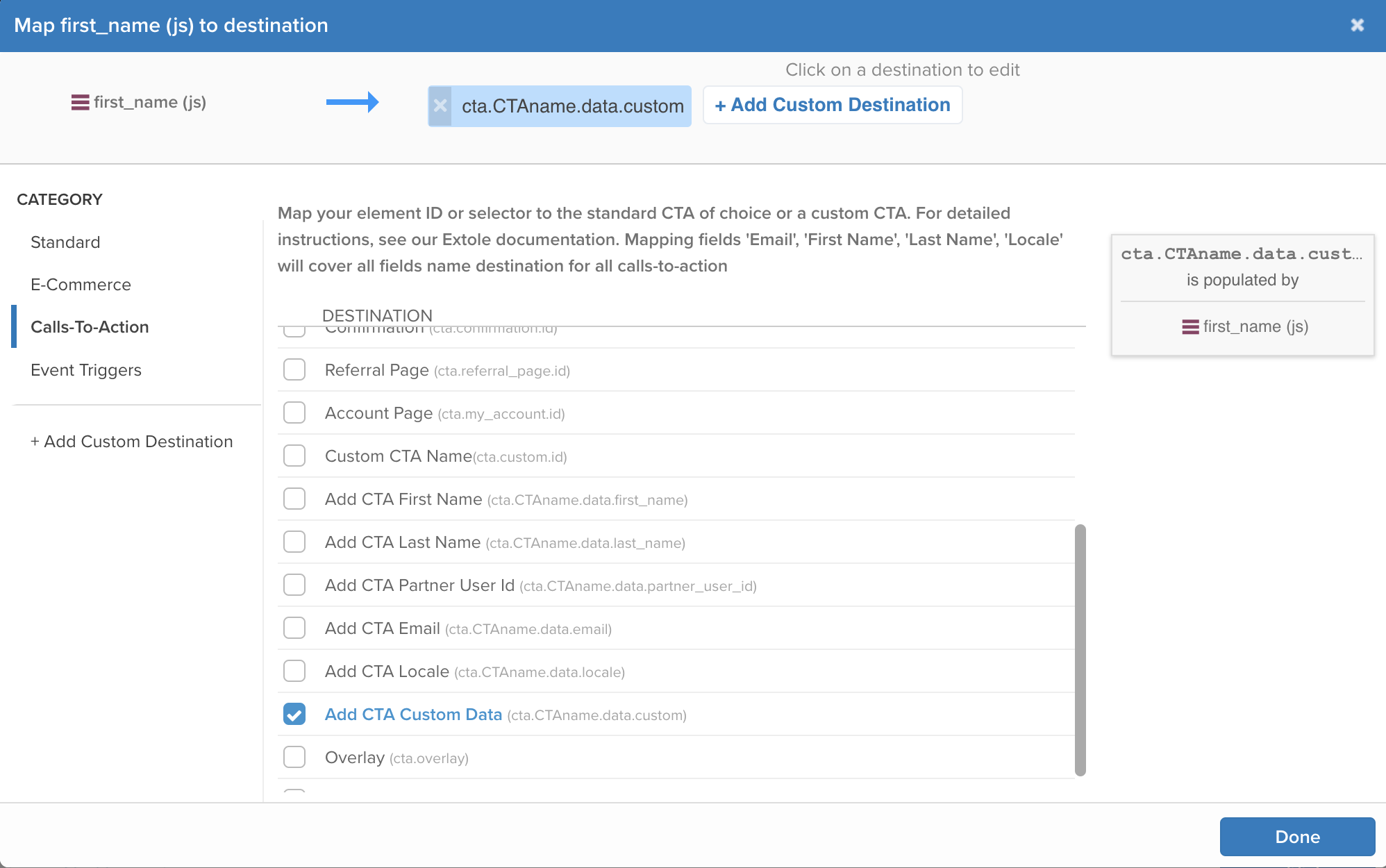Enable Add CTA First Name checkbox
The width and height of the screenshot is (1386, 868).
[x=294, y=499]
